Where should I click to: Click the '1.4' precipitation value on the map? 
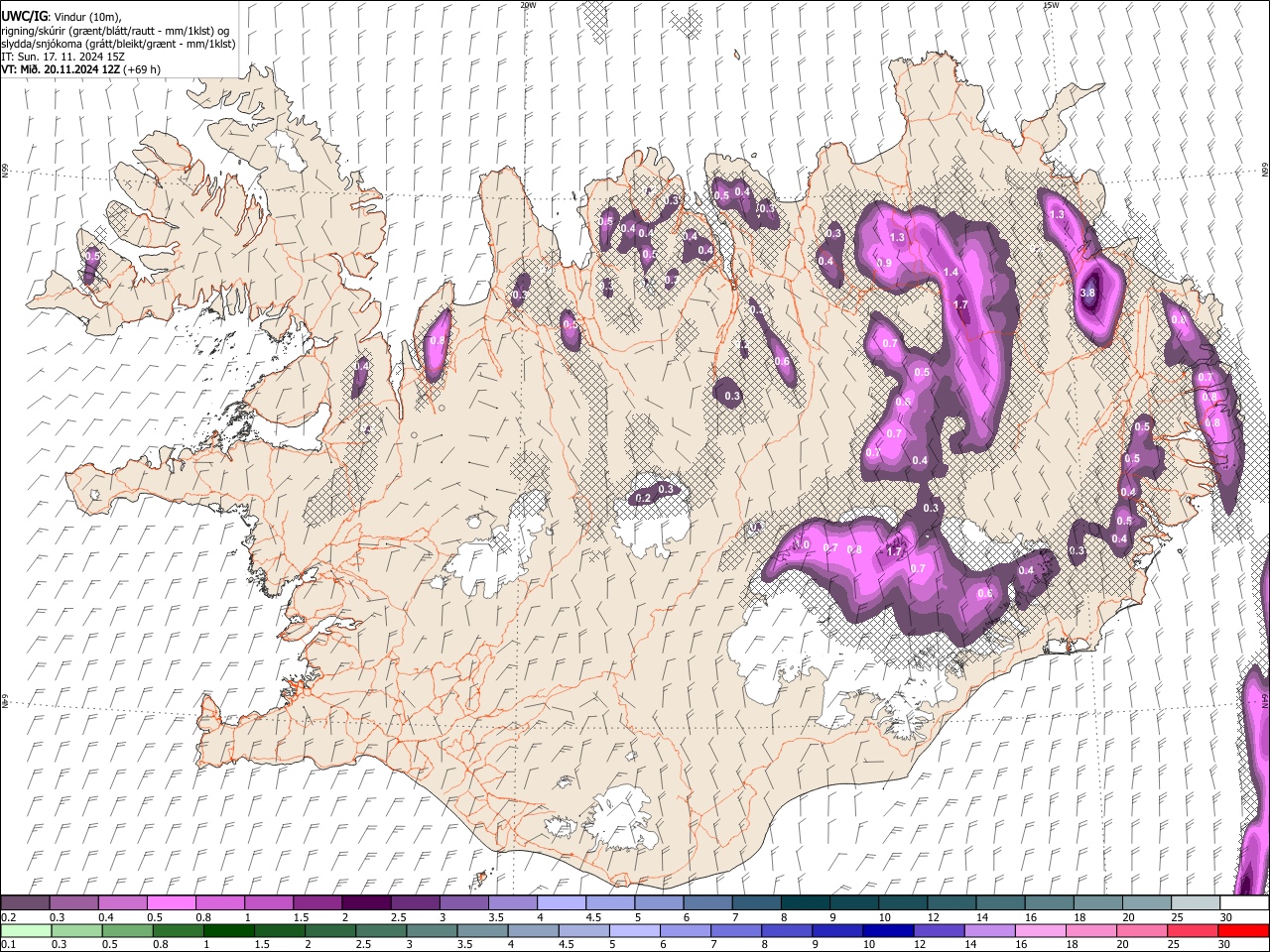click(x=951, y=272)
